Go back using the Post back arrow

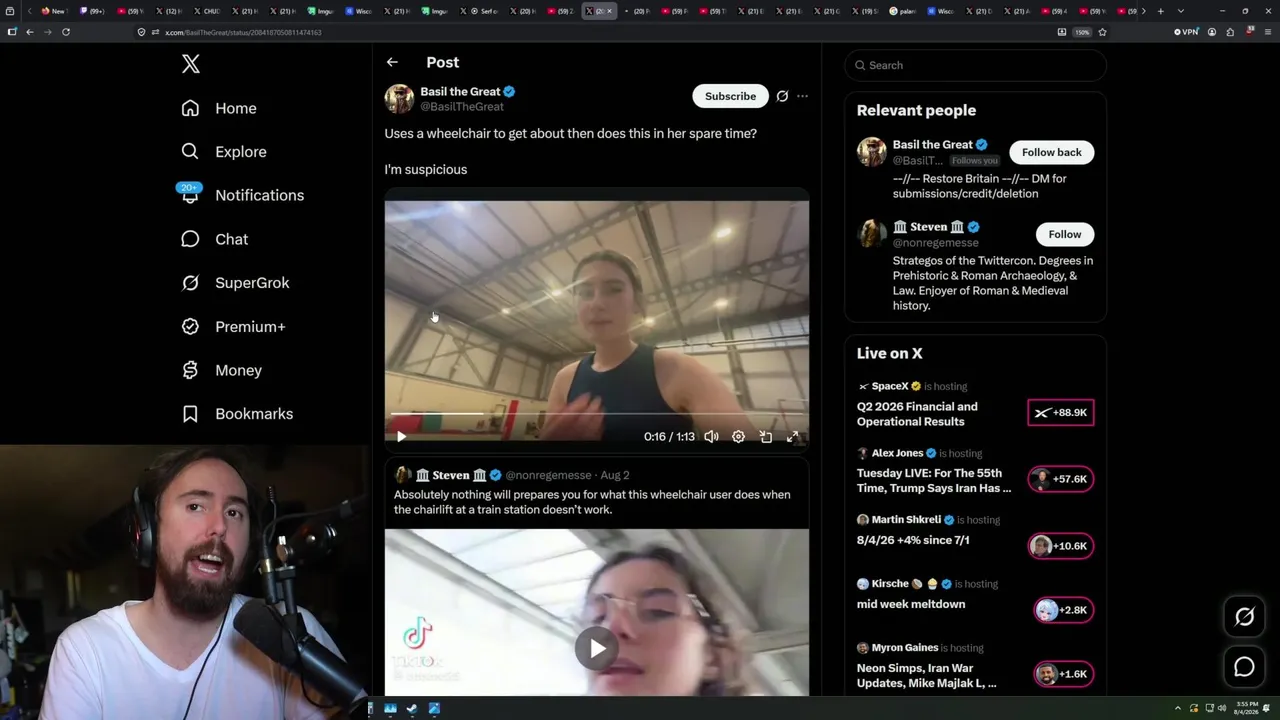(392, 62)
